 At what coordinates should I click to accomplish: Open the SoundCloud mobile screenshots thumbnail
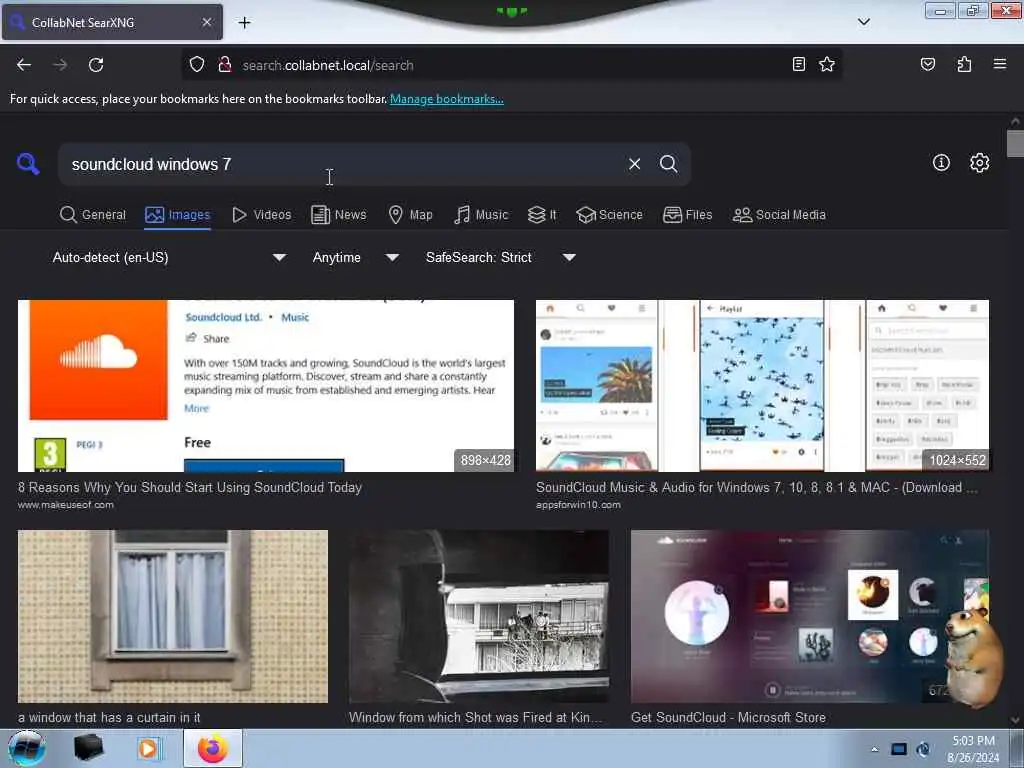pos(762,386)
